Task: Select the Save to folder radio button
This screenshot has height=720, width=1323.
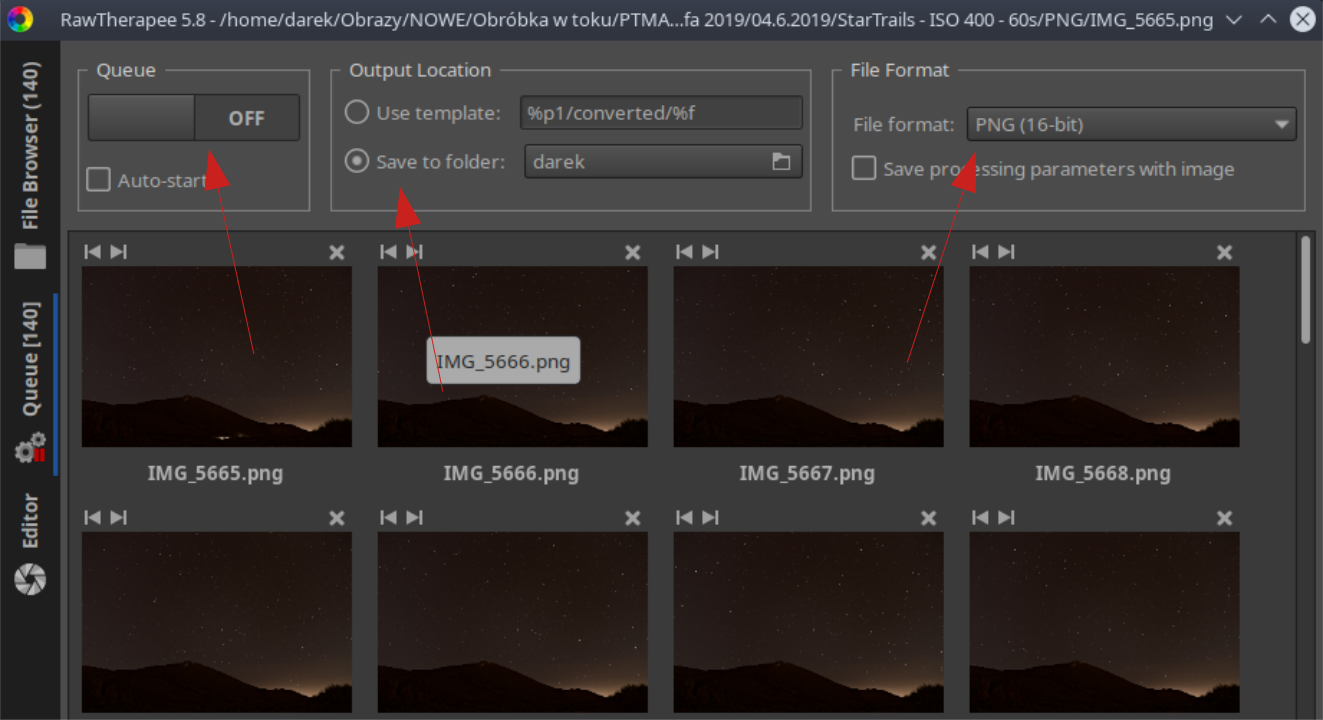Action: (357, 161)
